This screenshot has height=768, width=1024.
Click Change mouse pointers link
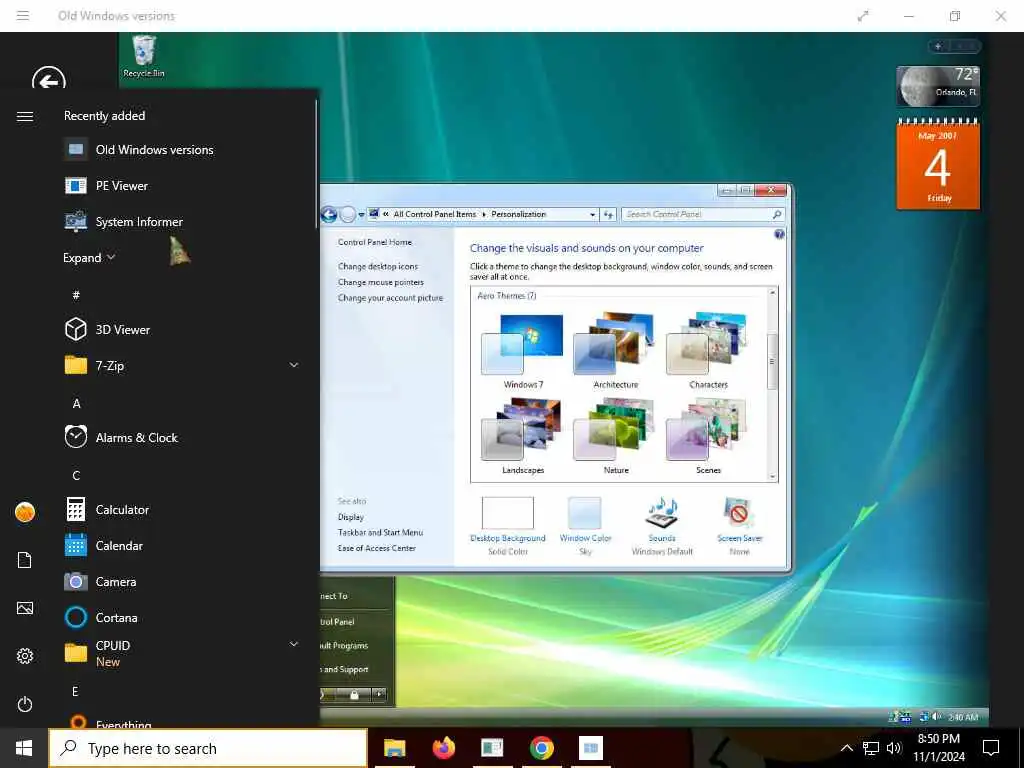381,282
